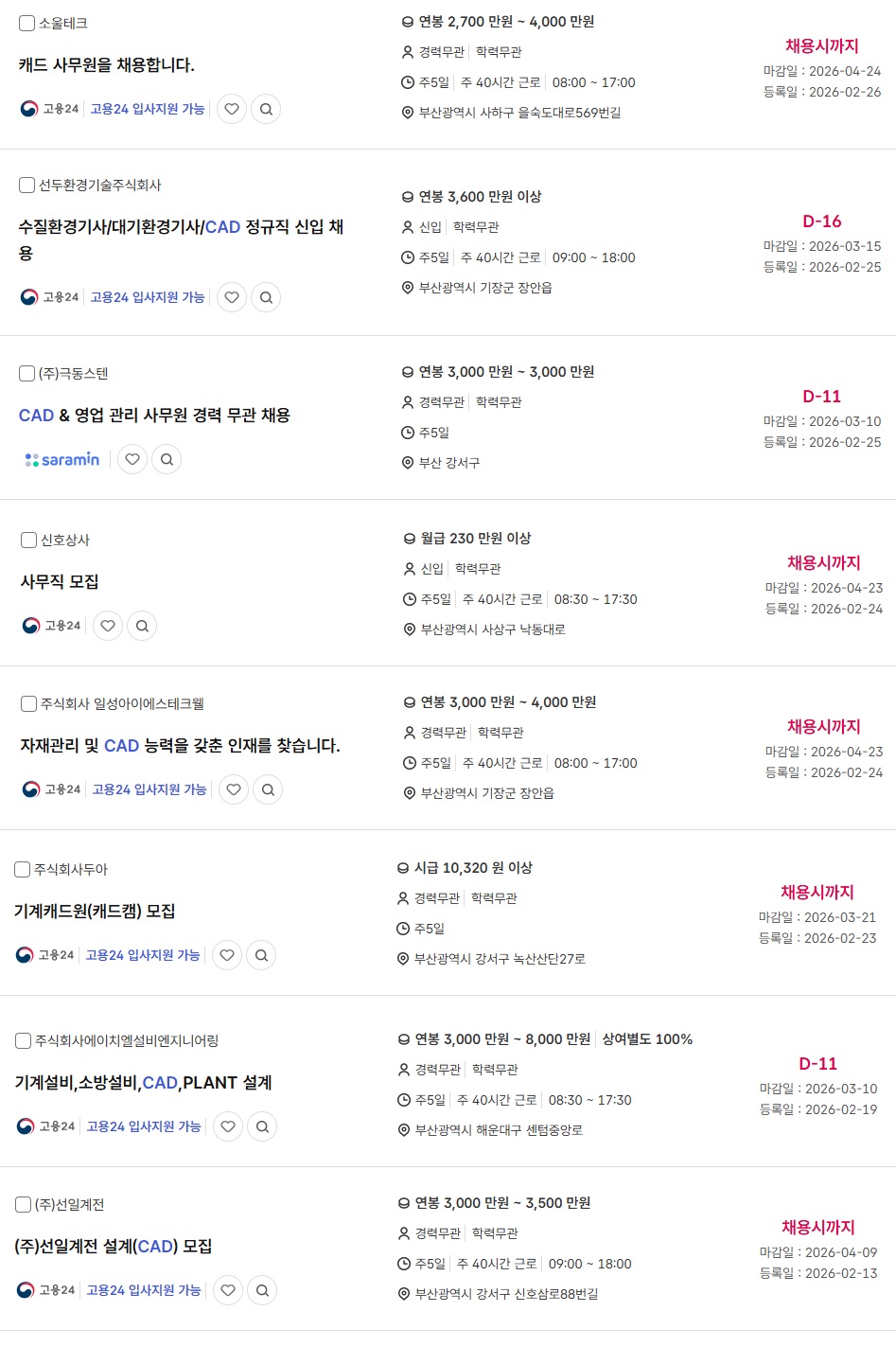The height and width of the screenshot is (1347, 896).
Task: Heart the 주식회사에이치엘설비엔지니어링 listing
Action: pos(228,1126)
